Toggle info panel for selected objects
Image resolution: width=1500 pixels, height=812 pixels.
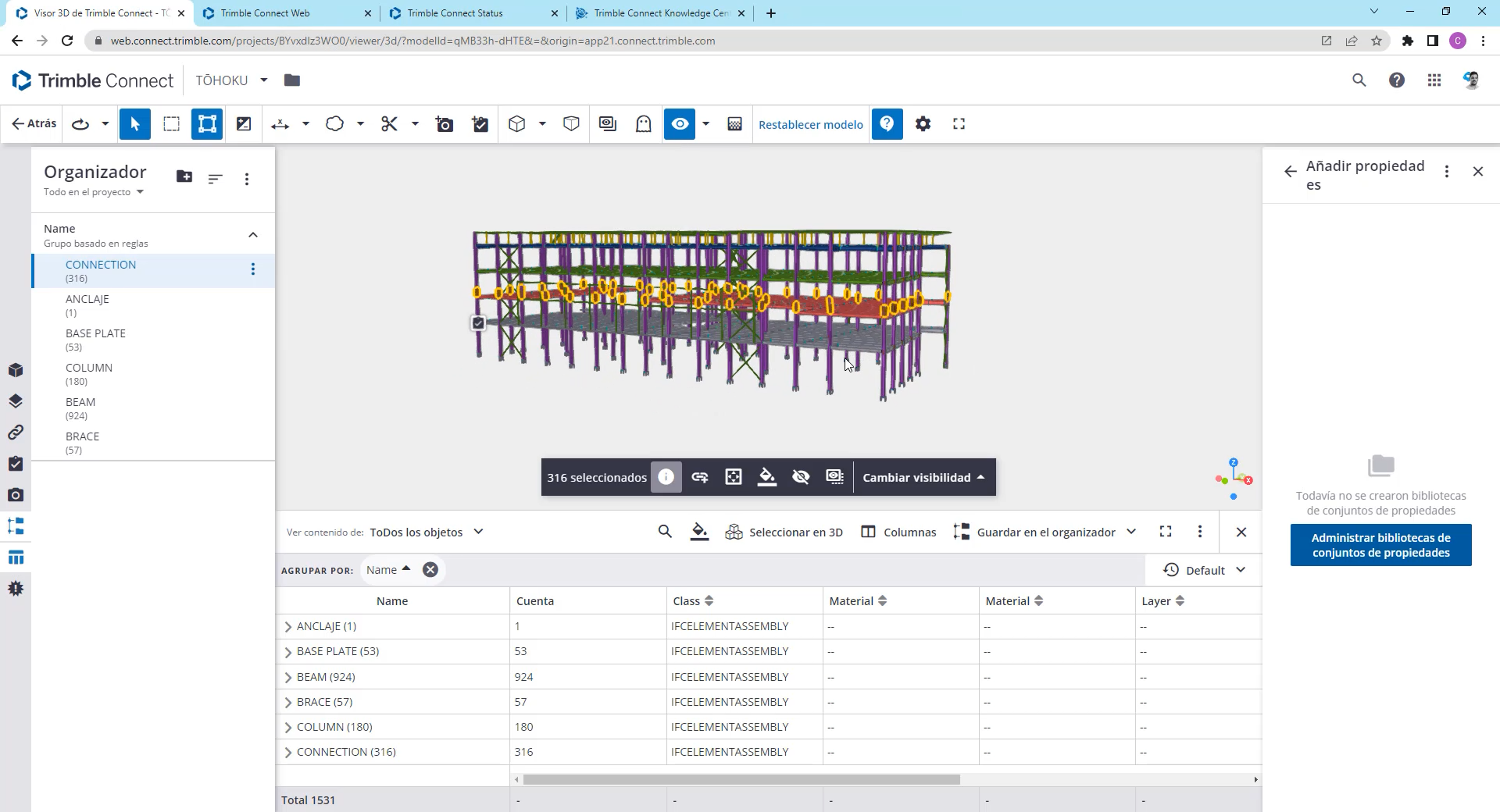click(666, 477)
